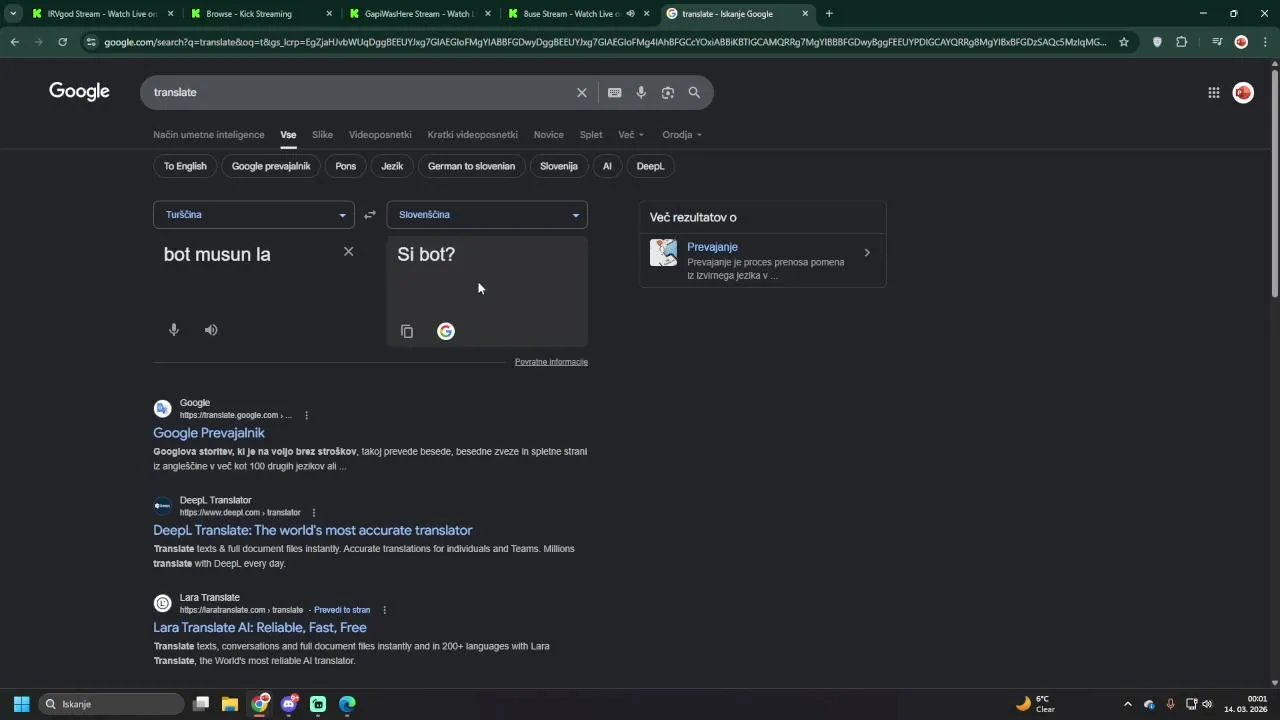Screen dimensions: 1280x720
Task: Select the 'To English' suggestion chip
Action: click(185, 166)
